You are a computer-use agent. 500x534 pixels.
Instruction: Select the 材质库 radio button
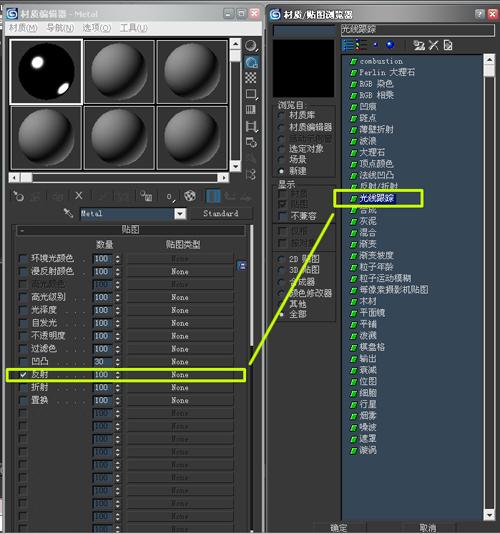281,116
